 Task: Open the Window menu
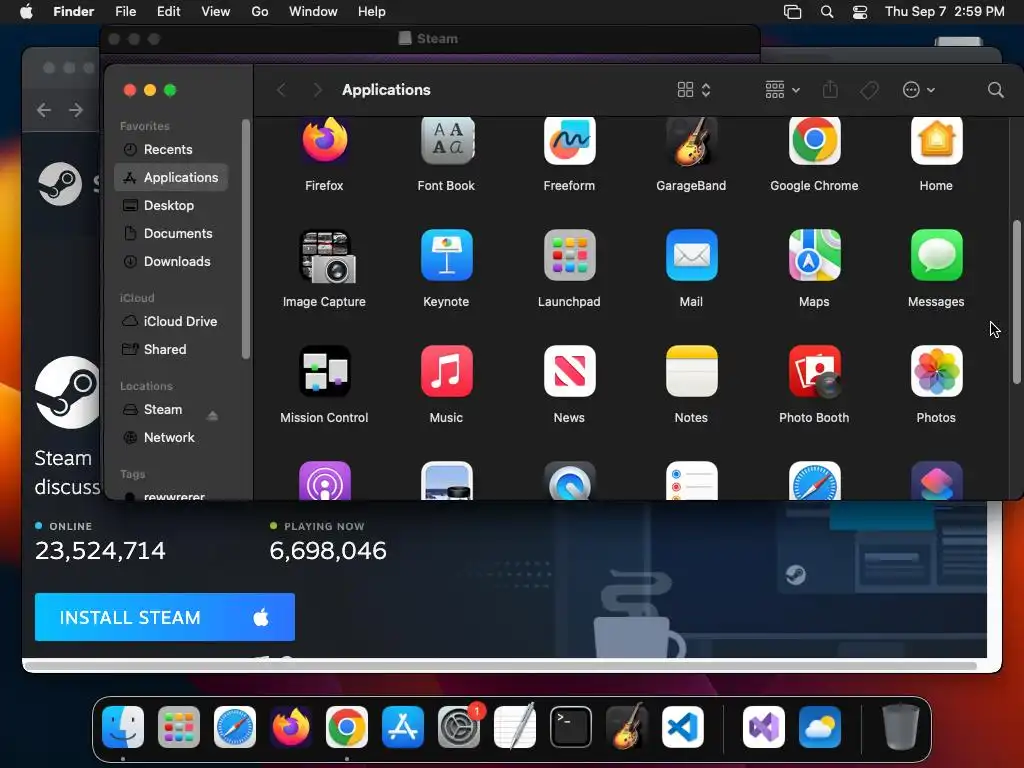pyautogui.click(x=313, y=12)
